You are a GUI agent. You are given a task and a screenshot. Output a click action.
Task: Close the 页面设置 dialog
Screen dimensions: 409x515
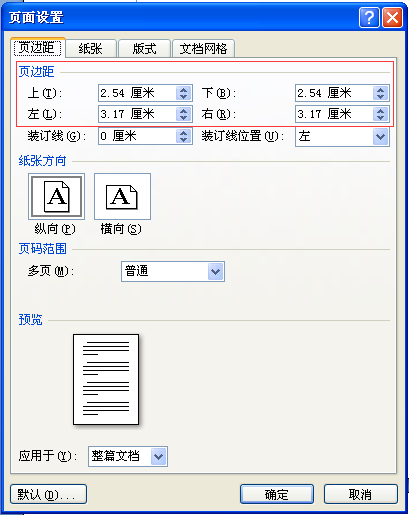(x=392, y=17)
